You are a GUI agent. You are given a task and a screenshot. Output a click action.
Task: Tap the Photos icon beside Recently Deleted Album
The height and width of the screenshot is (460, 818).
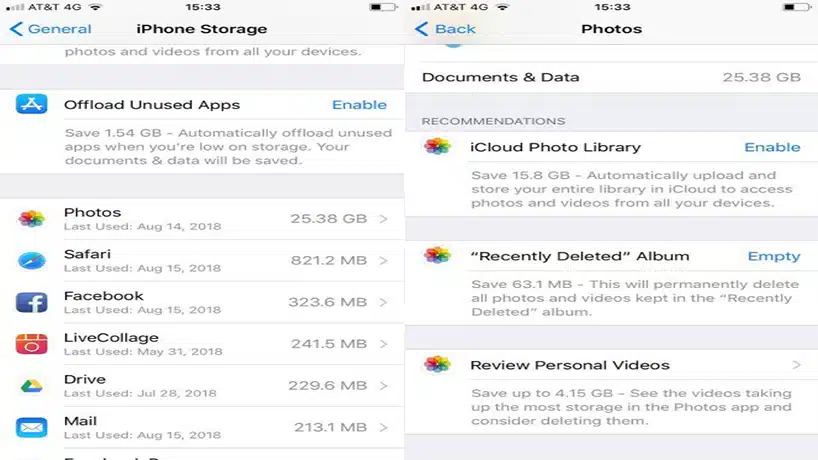[437, 255]
